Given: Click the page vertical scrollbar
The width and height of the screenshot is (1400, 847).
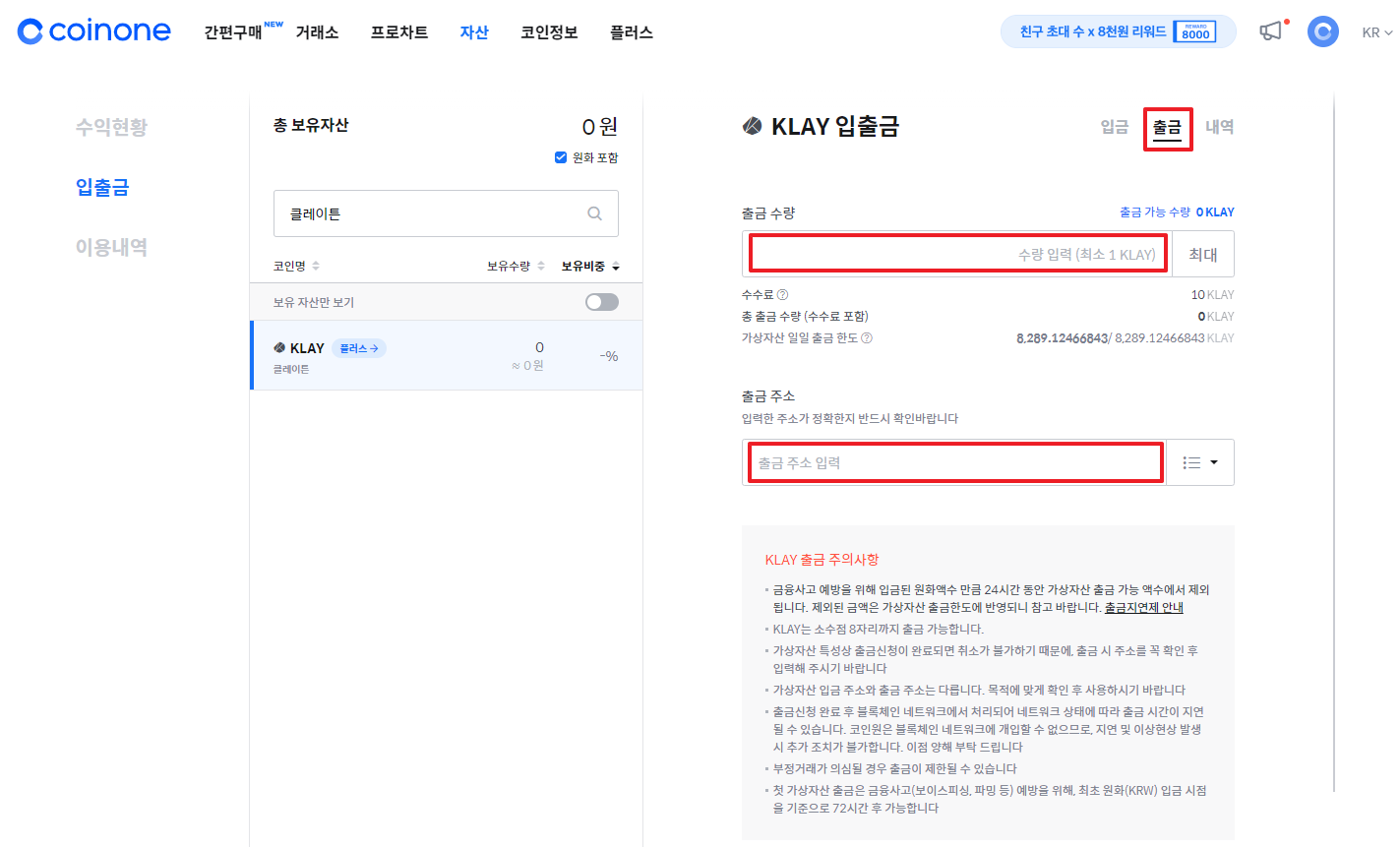Looking at the screenshot, I should (x=1334, y=443).
